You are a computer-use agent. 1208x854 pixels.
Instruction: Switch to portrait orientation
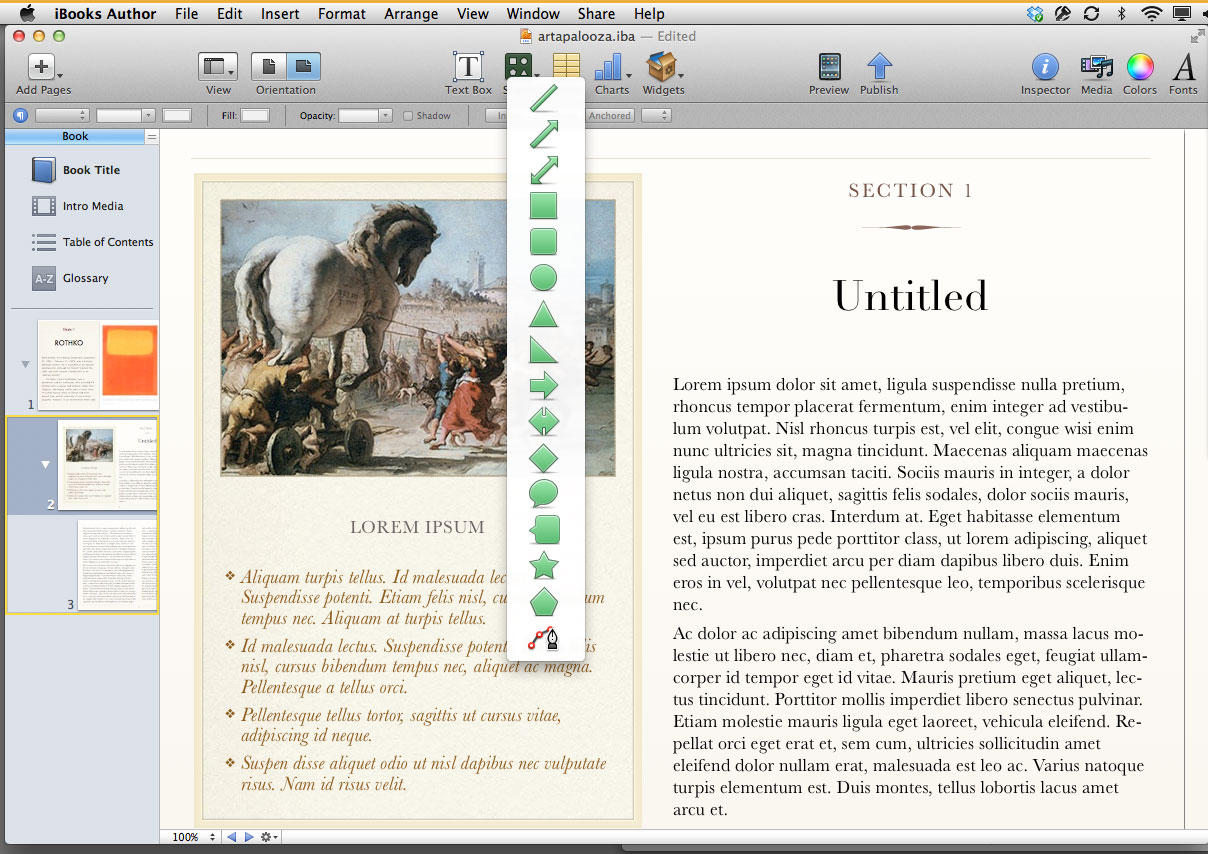click(x=268, y=67)
